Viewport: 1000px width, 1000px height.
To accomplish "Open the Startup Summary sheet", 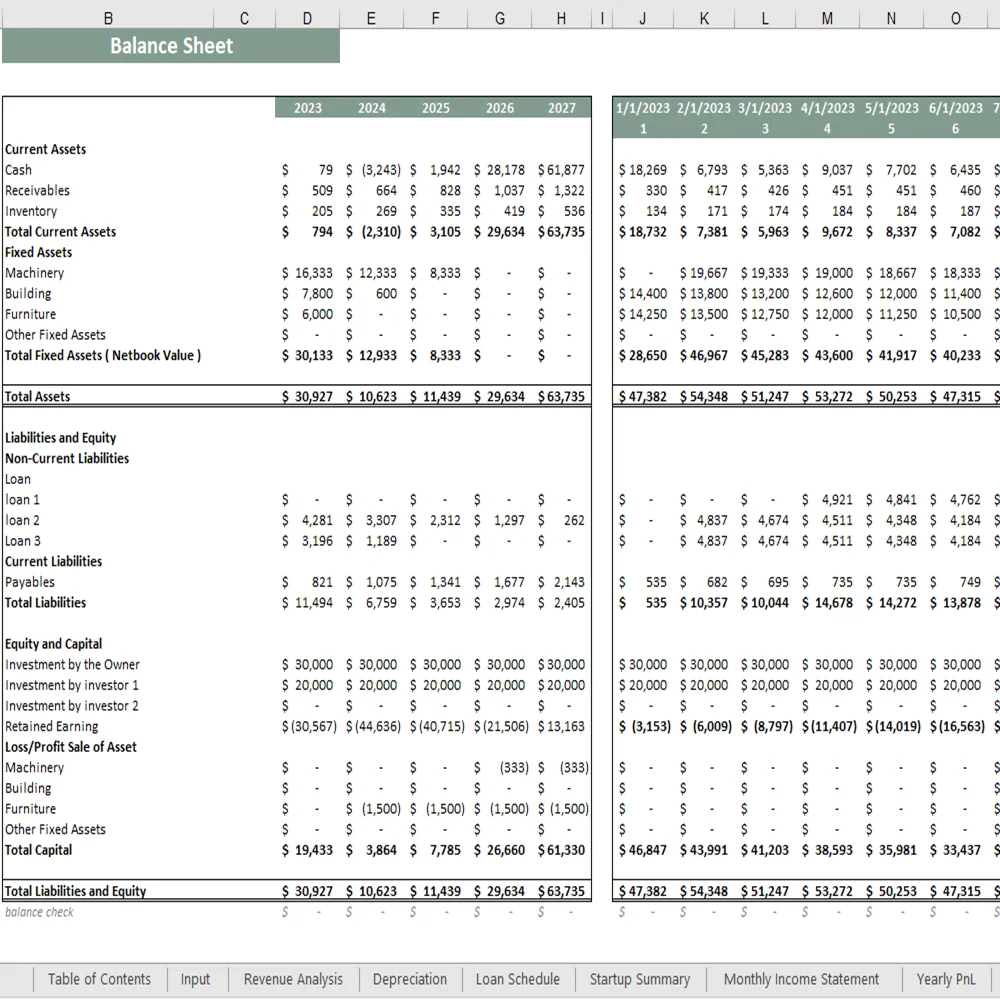I will pyautogui.click(x=640, y=979).
